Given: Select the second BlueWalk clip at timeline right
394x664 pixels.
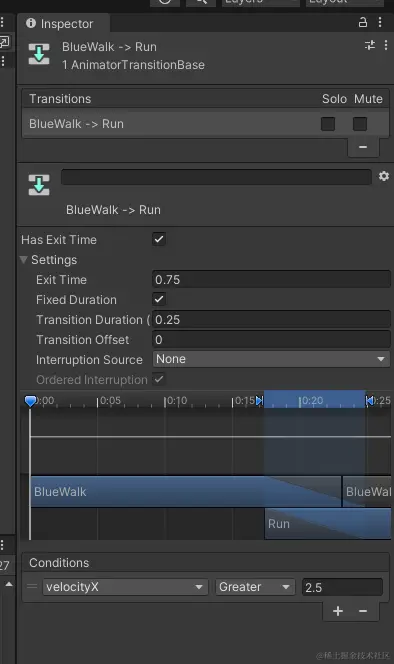Looking at the screenshot, I should 367,491.
